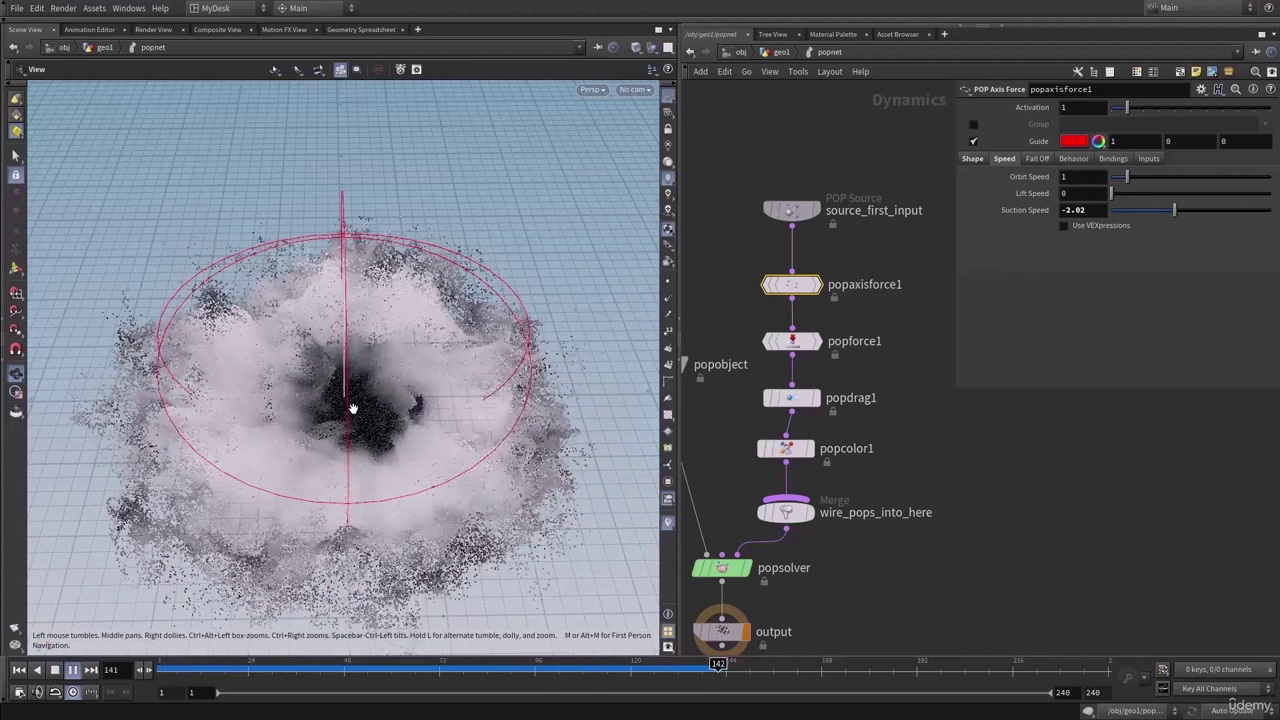Click the Houdini H icon in parameter pane

1218,89
